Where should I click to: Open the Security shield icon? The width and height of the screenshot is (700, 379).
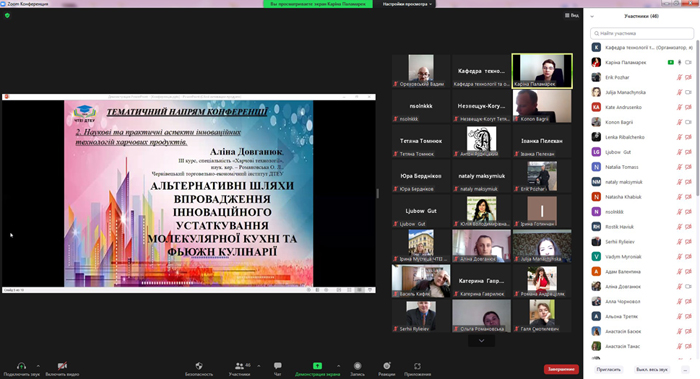[x=199, y=366]
